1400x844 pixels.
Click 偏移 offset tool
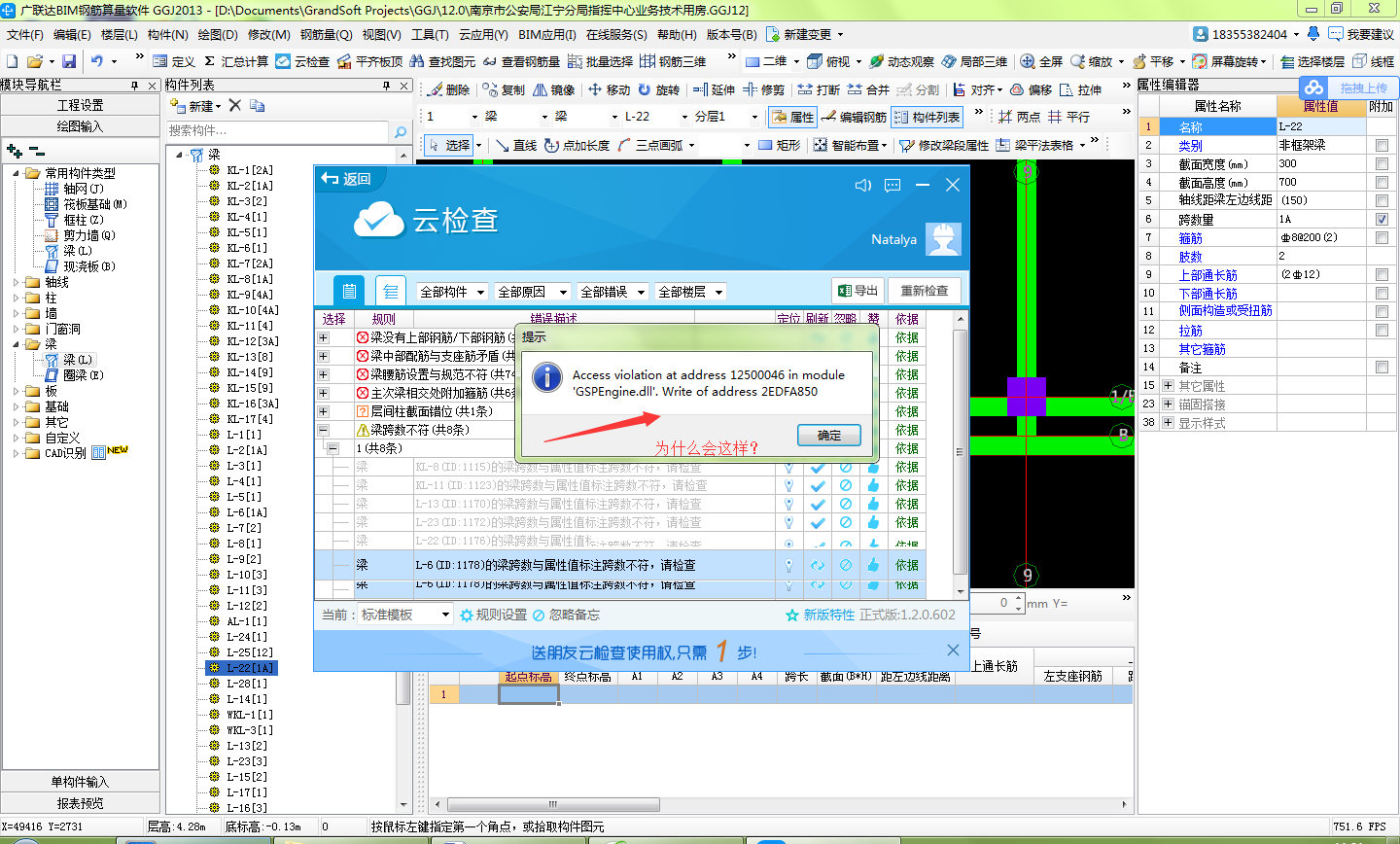[x=1031, y=89]
